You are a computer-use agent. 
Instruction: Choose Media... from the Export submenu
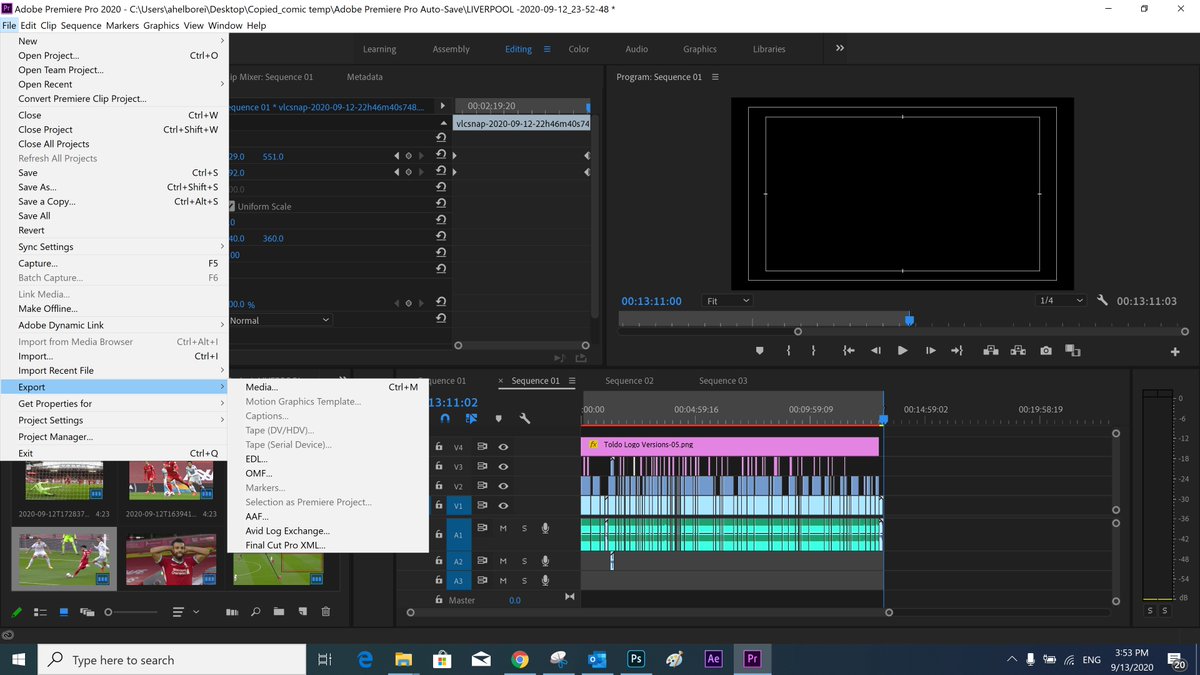(262, 387)
